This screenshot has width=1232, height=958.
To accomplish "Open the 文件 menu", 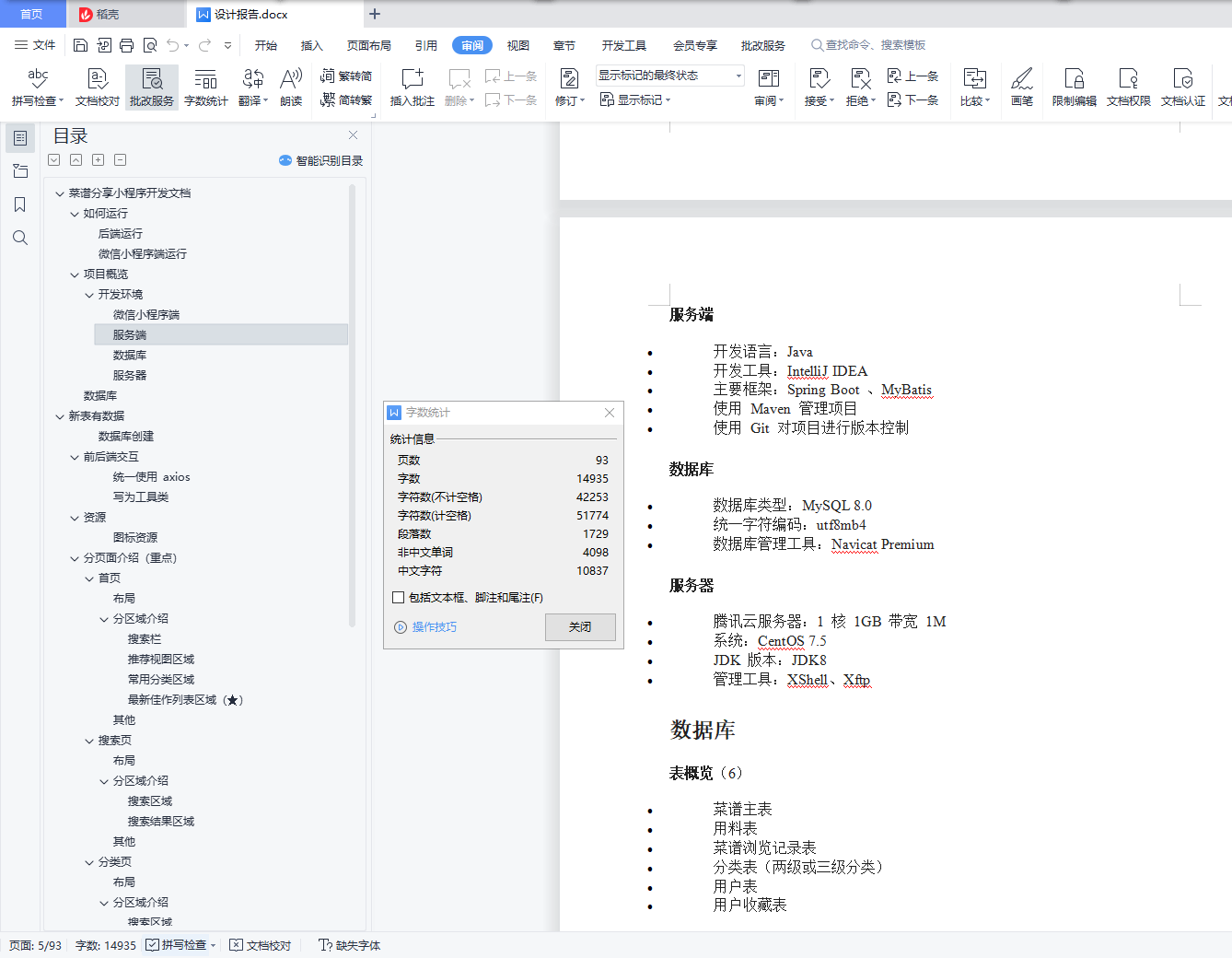I will (x=36, y=45).
